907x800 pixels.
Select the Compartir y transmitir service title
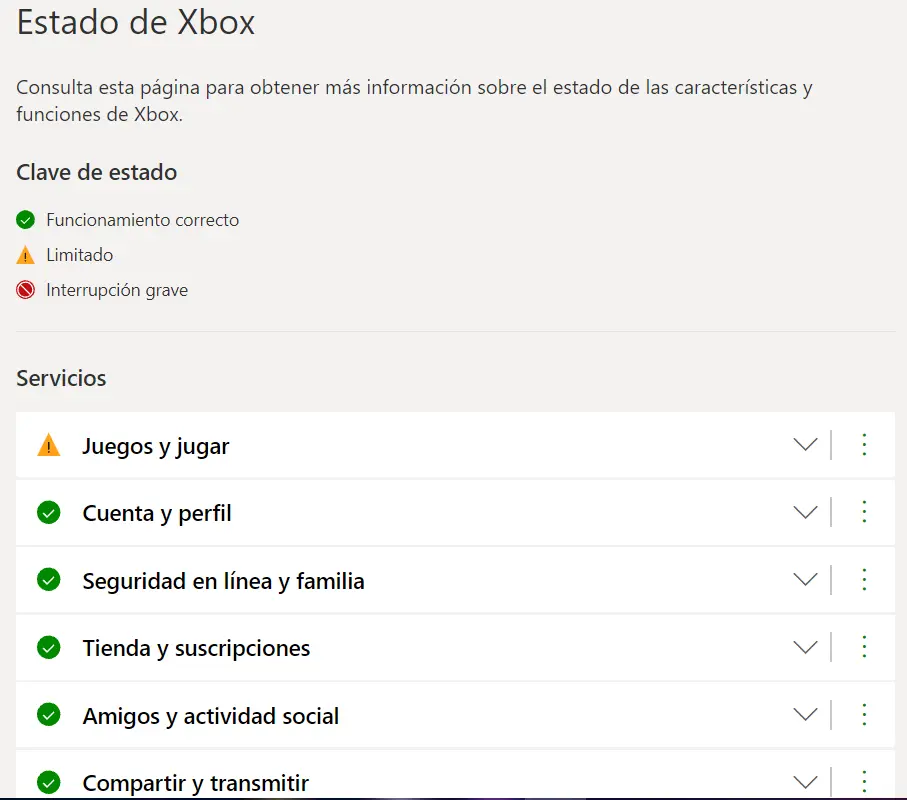click(196, 783)
